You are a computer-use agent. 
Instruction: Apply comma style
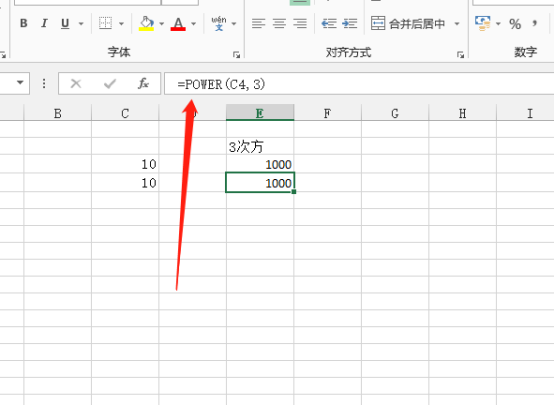535,24
